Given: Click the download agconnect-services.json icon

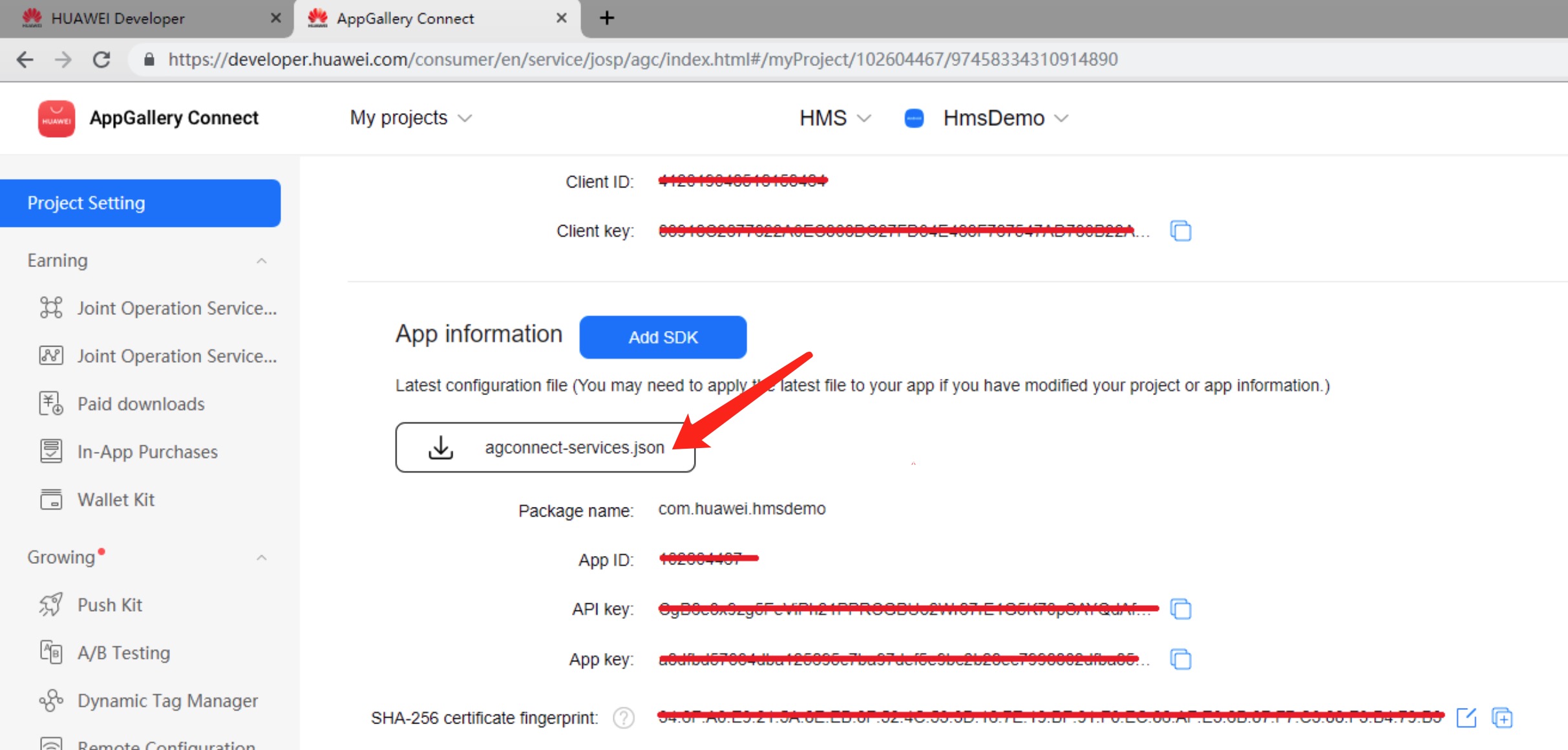Looking at the screenshot, I should coord(440,447).
